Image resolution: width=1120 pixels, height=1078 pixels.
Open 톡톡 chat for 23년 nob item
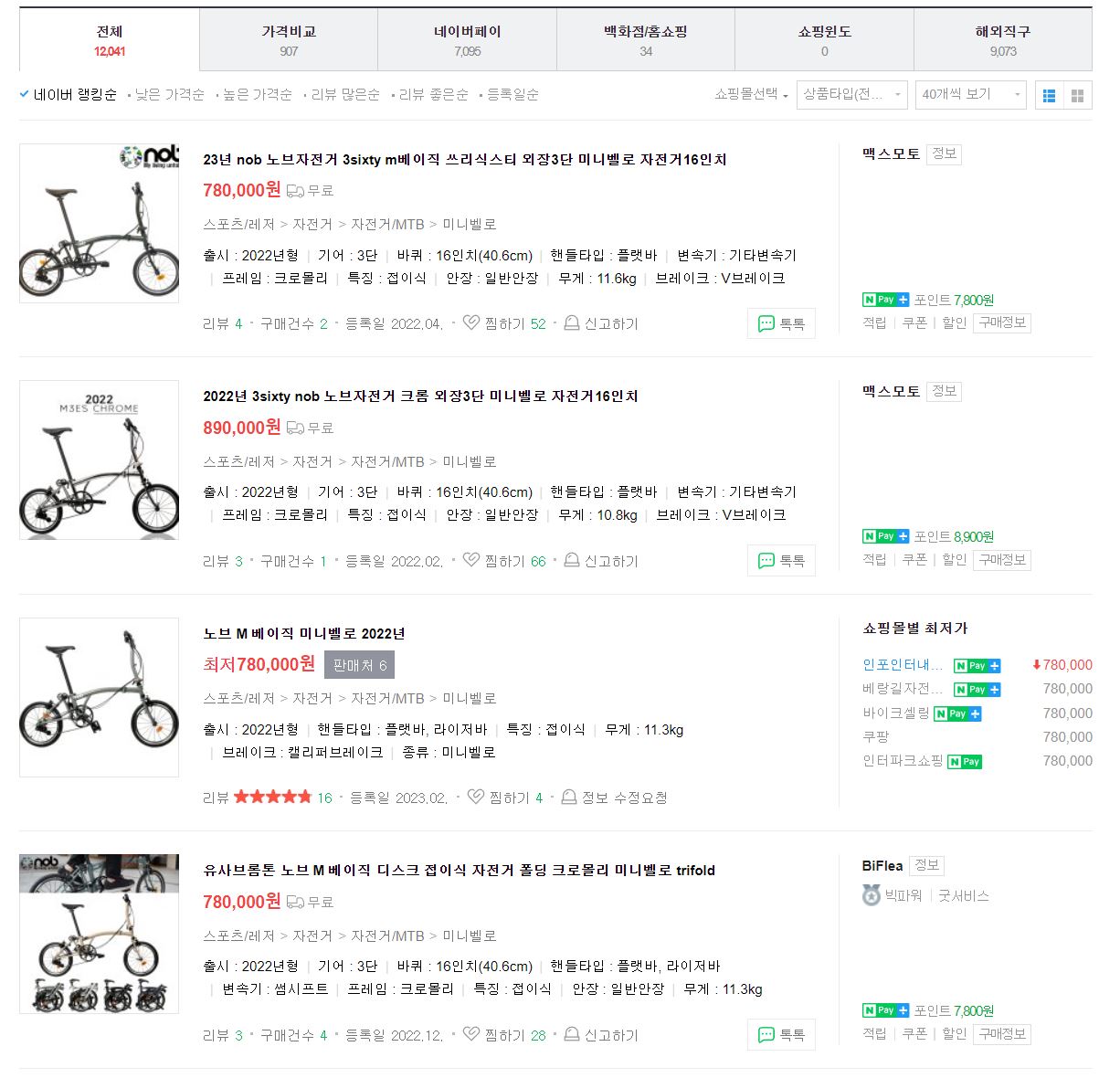pos(781,323)
